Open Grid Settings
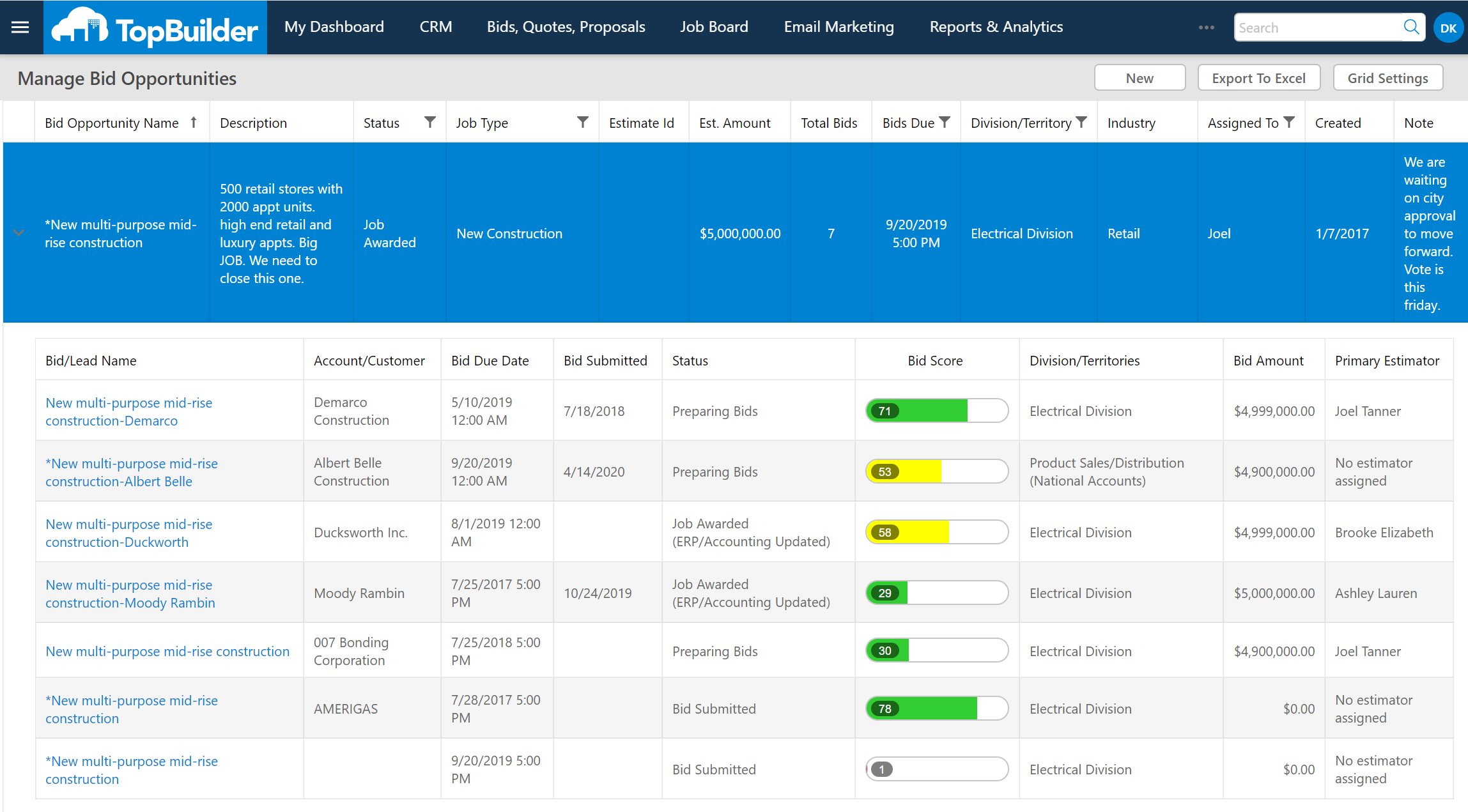Image resolution: width=1468 pixels, height=812 pixels. pyautogui.click(x=1388, y=78)
